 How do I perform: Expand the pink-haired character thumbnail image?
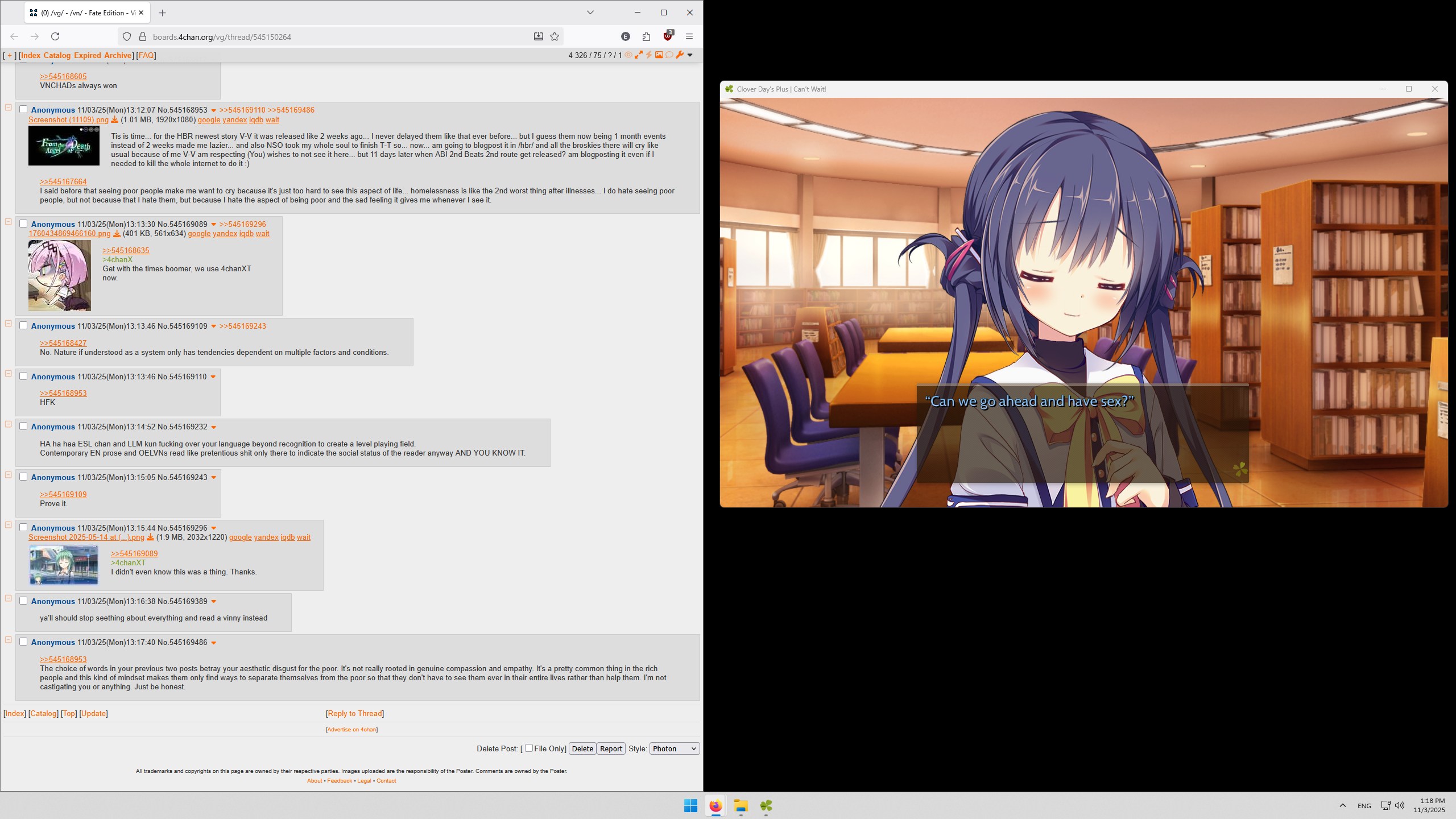pos(60,275)
